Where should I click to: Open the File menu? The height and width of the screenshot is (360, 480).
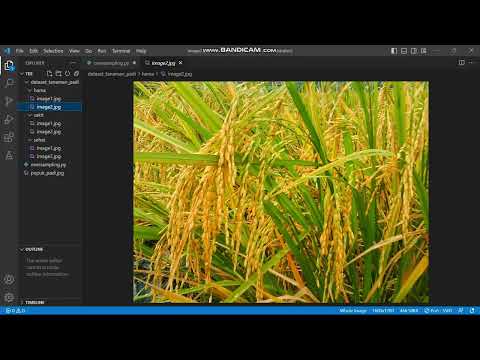click(x=20, y=51)
